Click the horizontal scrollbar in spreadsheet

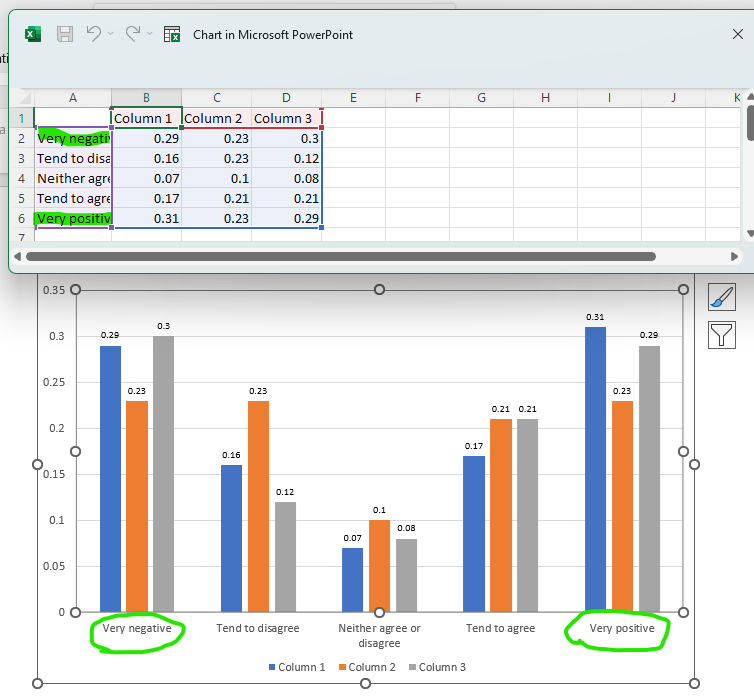[340, 256]
